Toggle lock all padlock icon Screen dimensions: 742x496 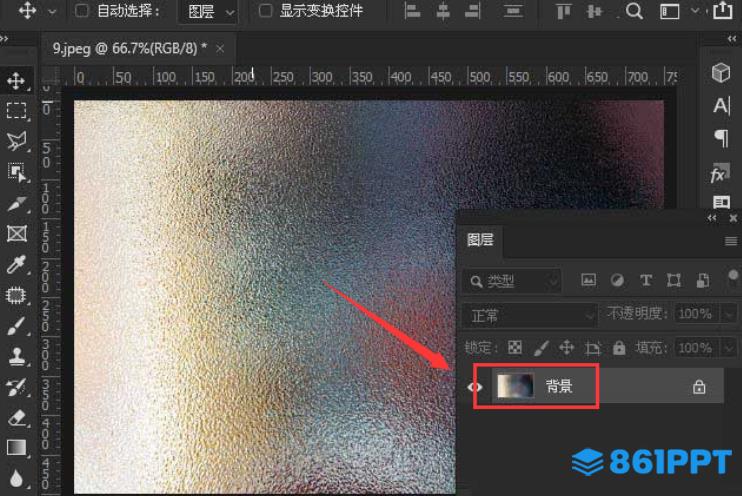[x=619, y=348]
